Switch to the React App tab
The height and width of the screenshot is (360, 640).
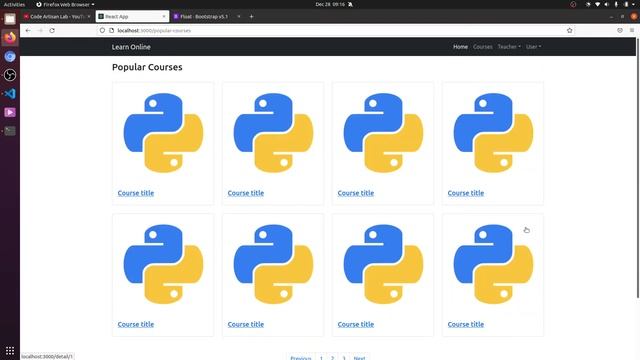pyautogui.click(x=132, y=17)
